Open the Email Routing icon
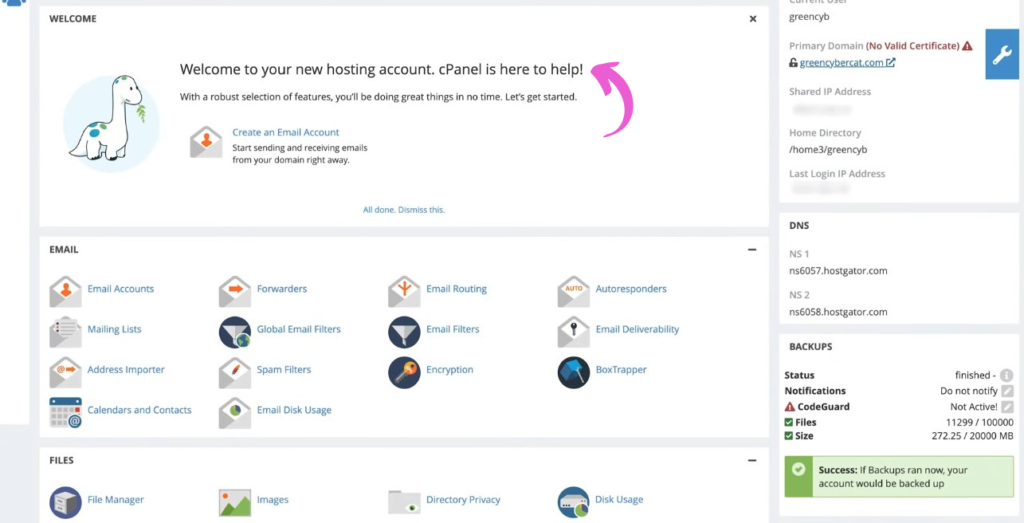The height and width of the screenshot is (523, 1024). point(404,291)
